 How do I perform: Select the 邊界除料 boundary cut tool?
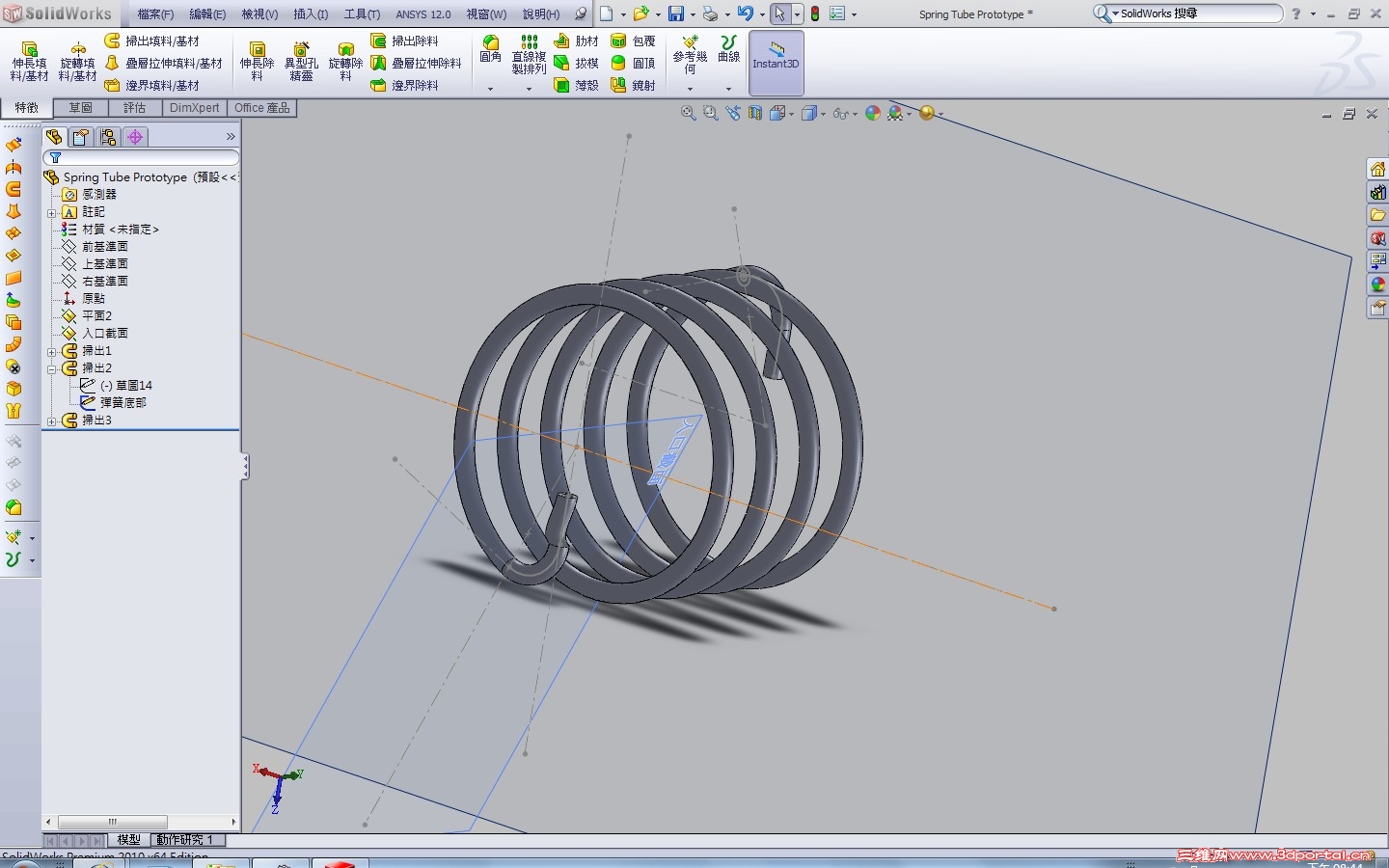404,85
